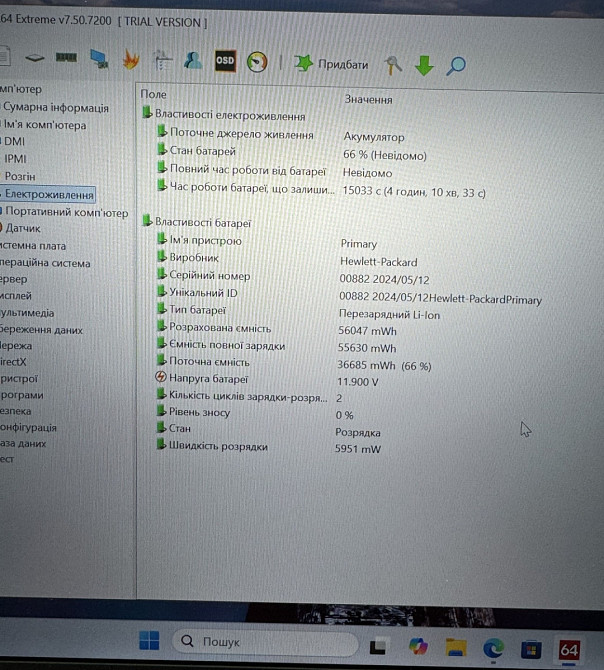The height and width of the screenshot is (670, 604).
Task: Open File Explorer from the taskbar
Action: coord(456,647)
